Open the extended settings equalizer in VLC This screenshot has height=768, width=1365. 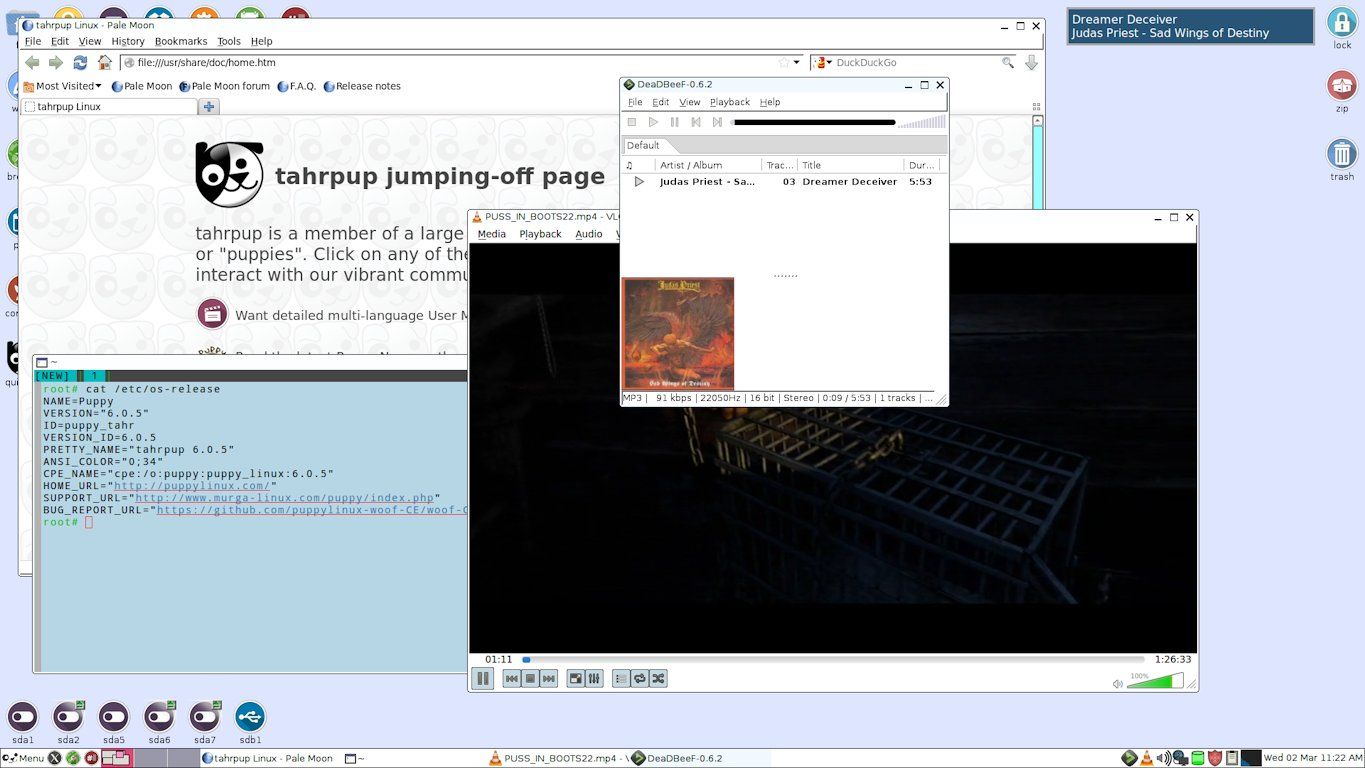594,678
